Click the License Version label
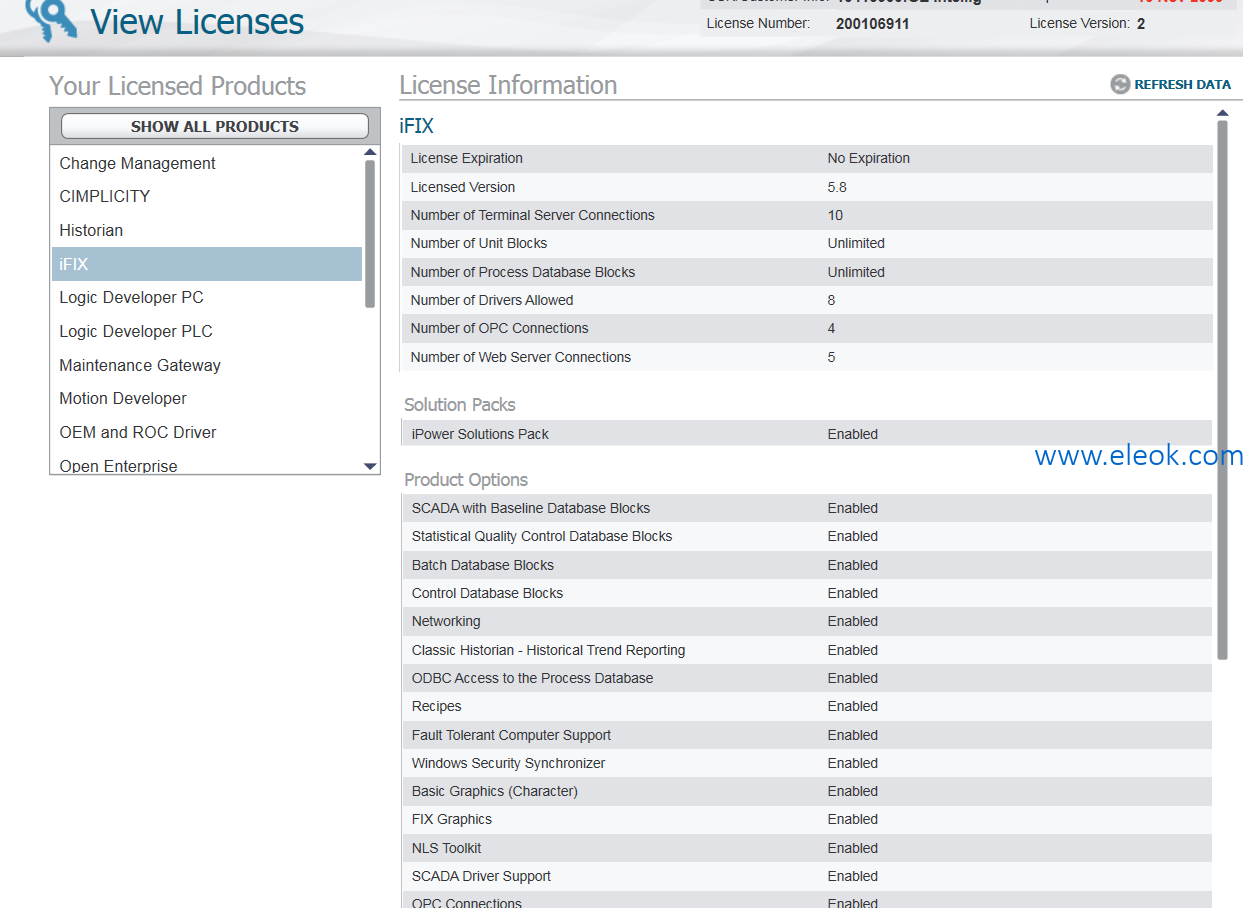The width and height of the screenshot is (1243, 908). click(1080, 23)
